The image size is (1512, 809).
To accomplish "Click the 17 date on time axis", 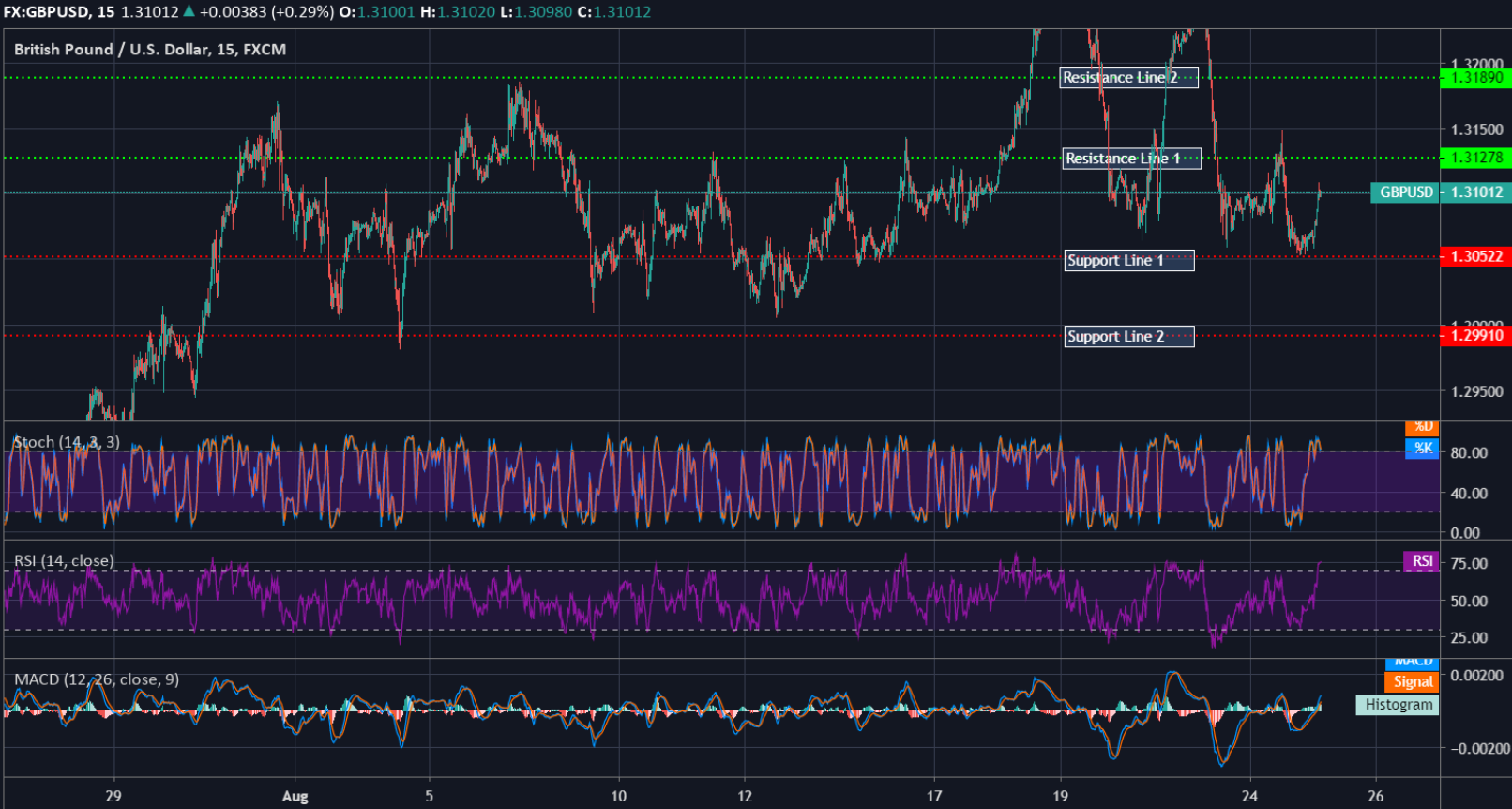I will click(x=934, y=796).
